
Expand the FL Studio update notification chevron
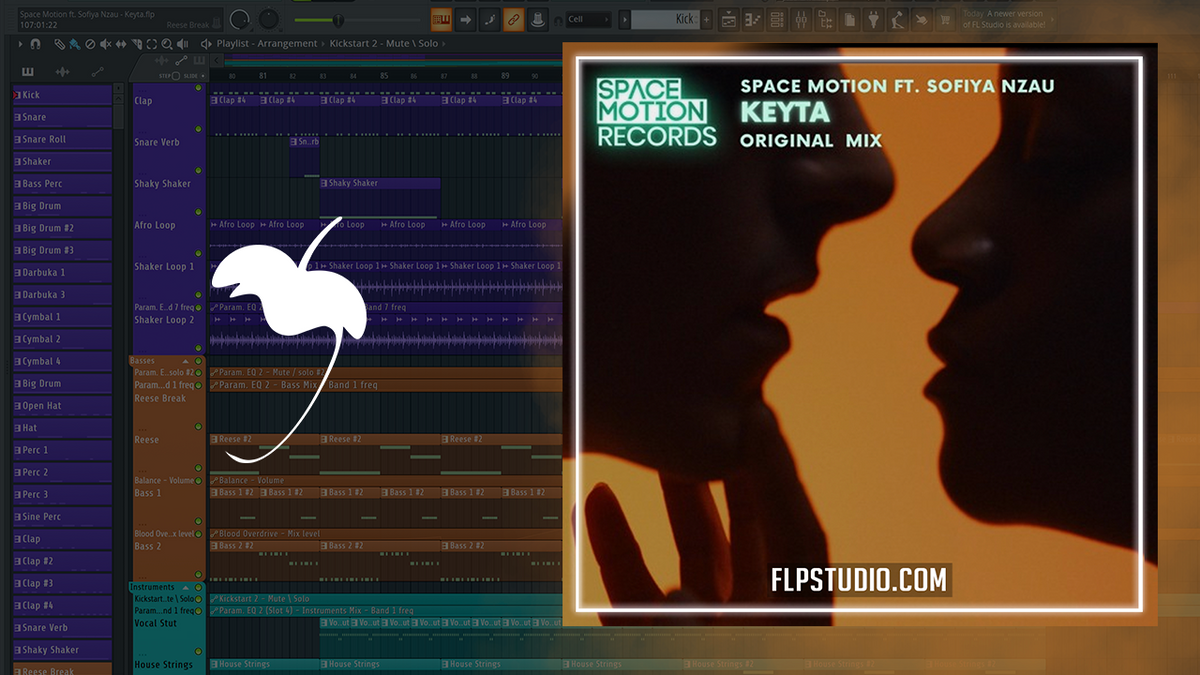pyautogui.click(x=1052, y=17)
